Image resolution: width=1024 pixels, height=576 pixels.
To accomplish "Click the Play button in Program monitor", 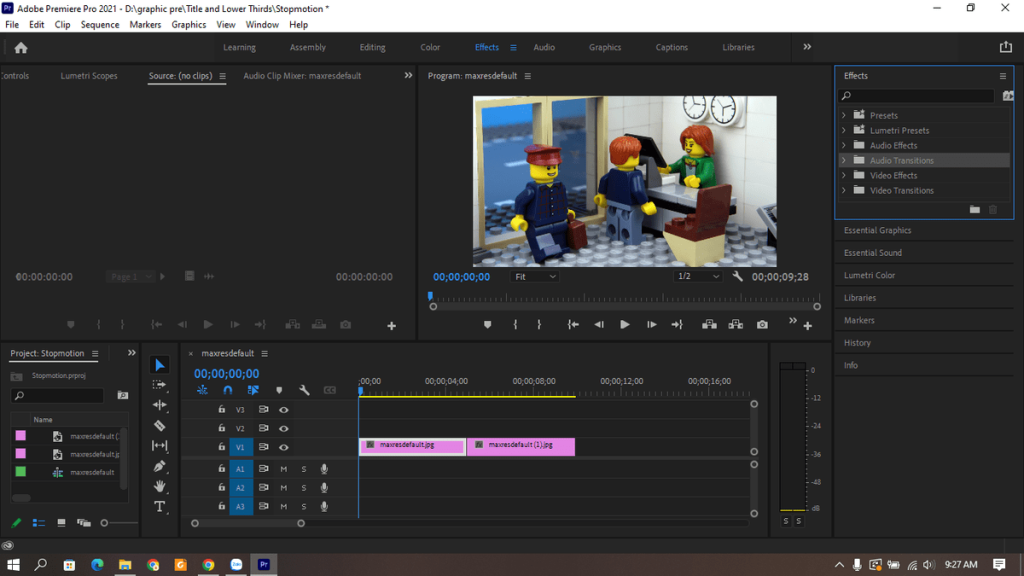I will pyautogui.click(x=624, y=324).
